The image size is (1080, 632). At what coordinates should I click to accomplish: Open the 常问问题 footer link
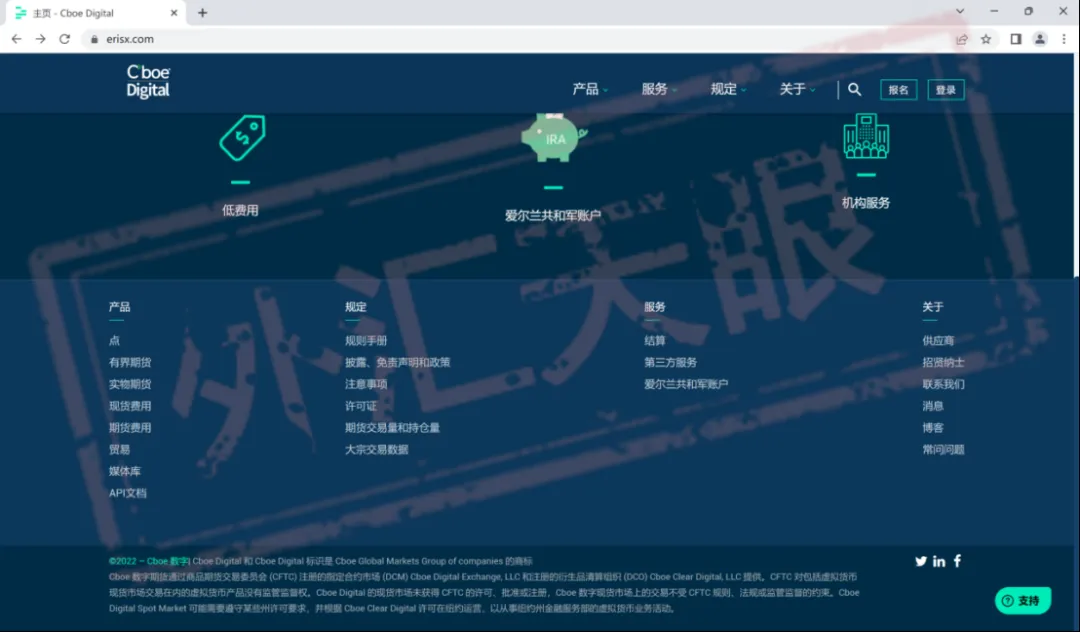click(943, 450)
